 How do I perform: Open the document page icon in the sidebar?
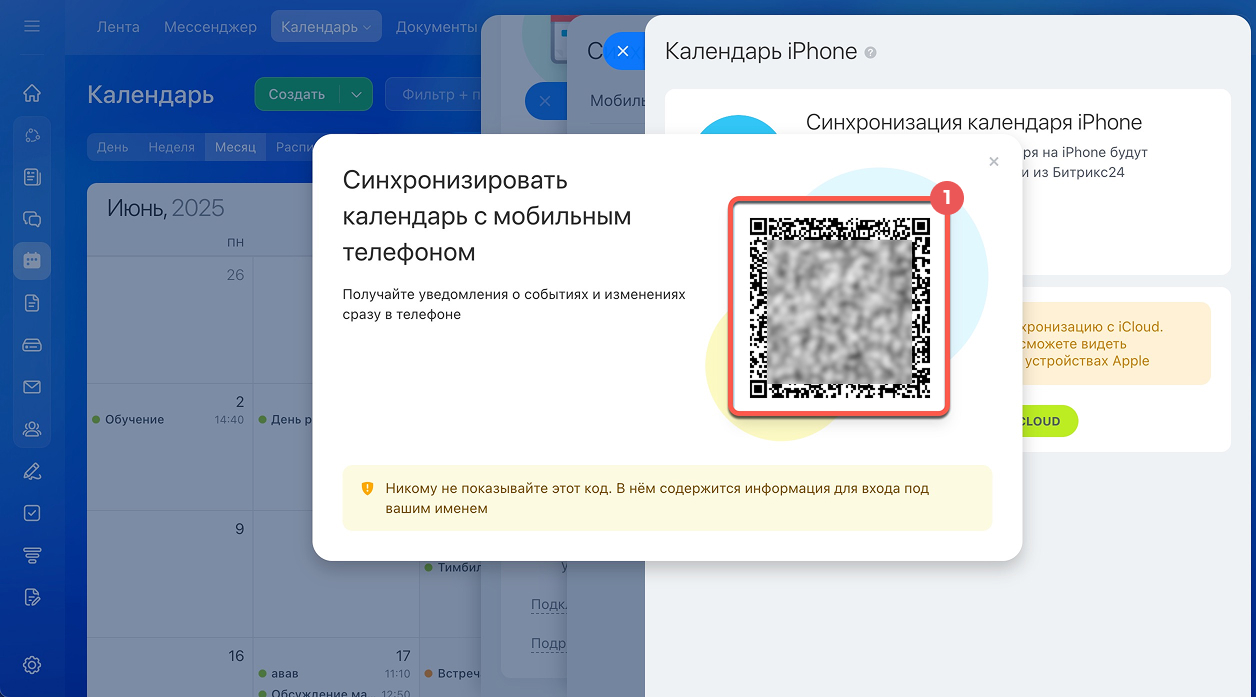coord(32,303)
